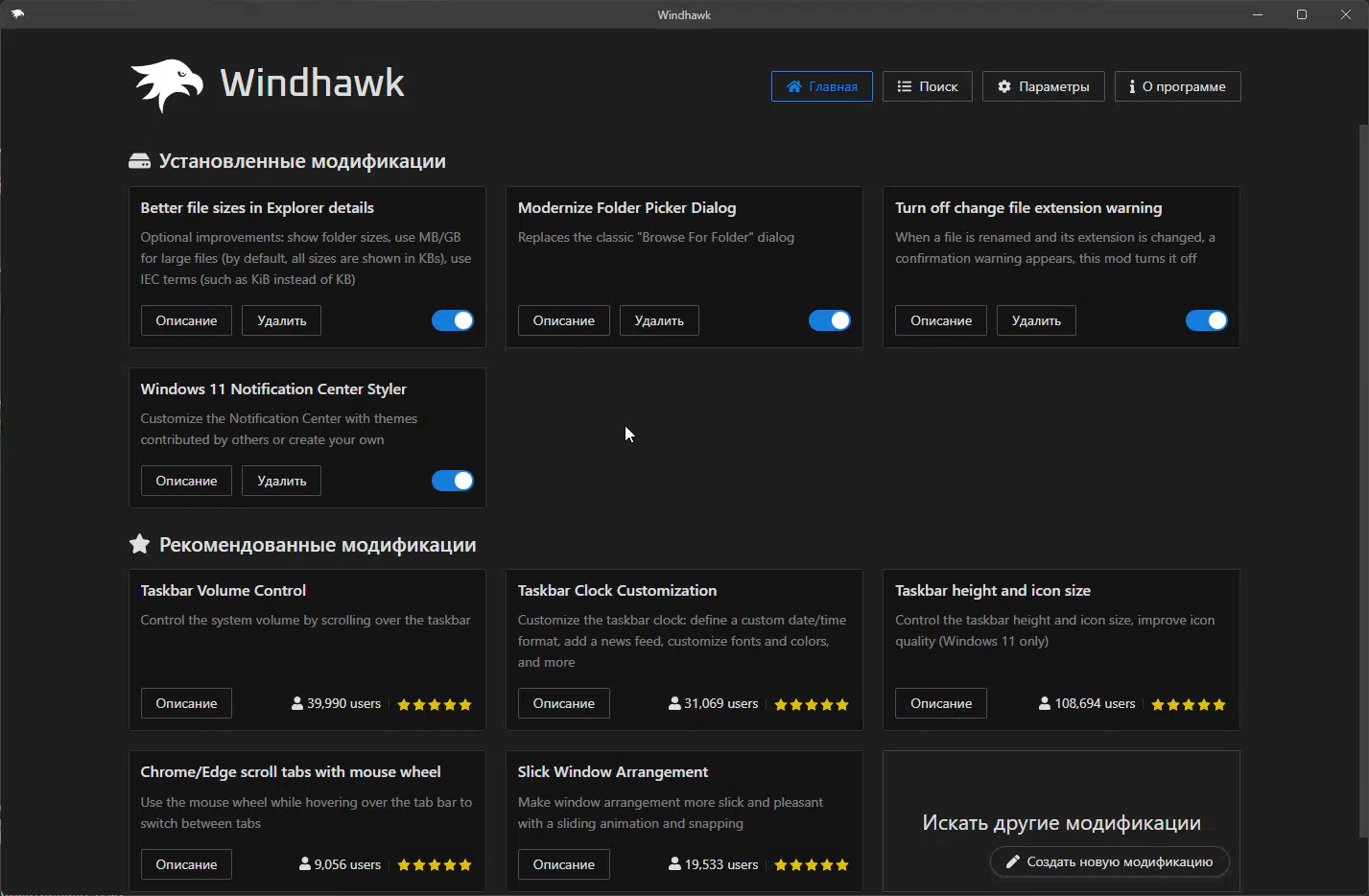Click the 108,694 users count text

(1095, 703)
